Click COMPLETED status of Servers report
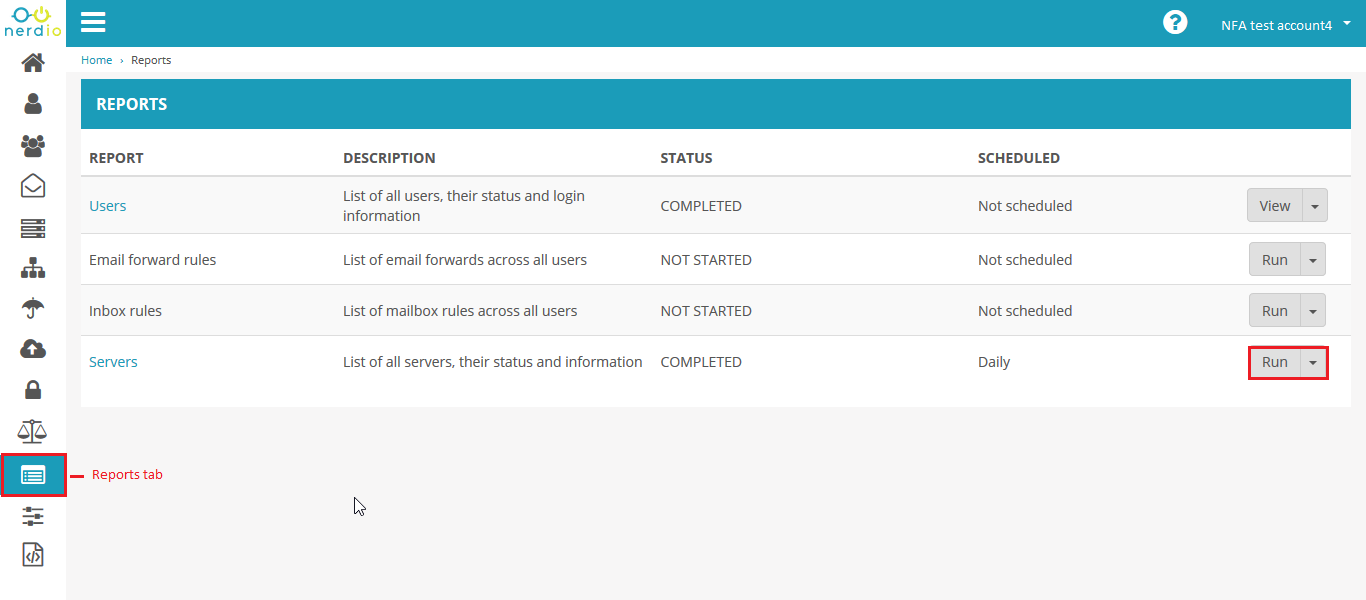Screen dimensions: 1366x600 701,362
